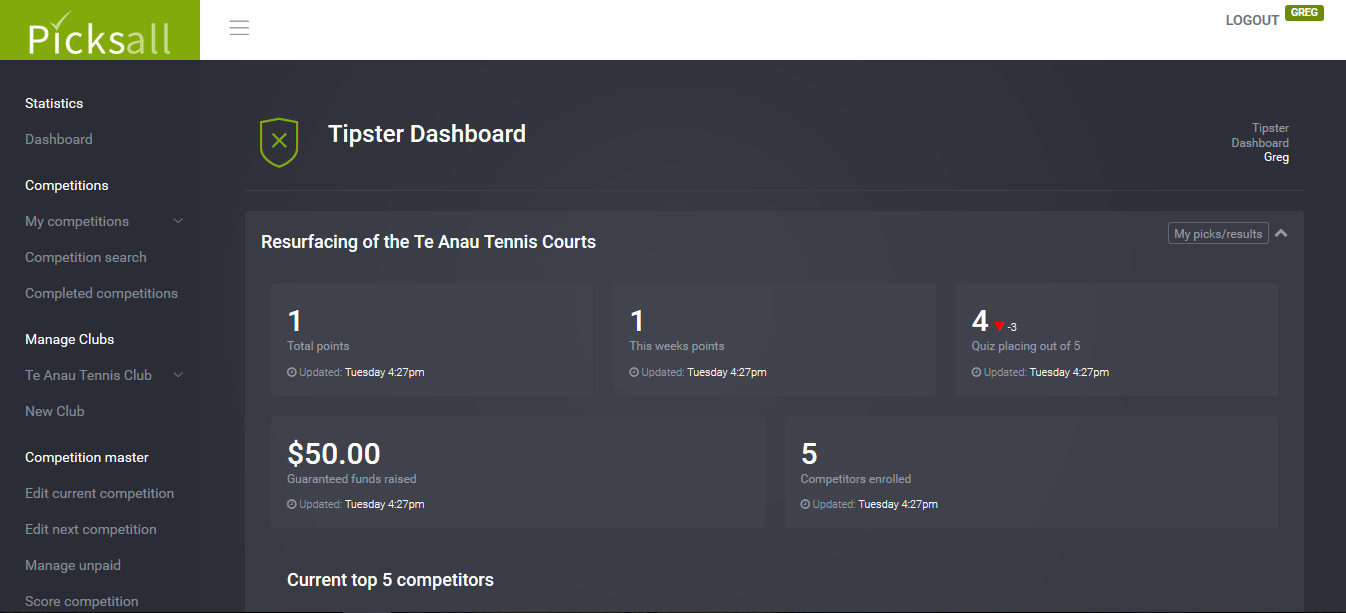The width and height of the screenshot is (1346, 613).
Task: Open Edit current competition
Action: (x=99, y=493)
